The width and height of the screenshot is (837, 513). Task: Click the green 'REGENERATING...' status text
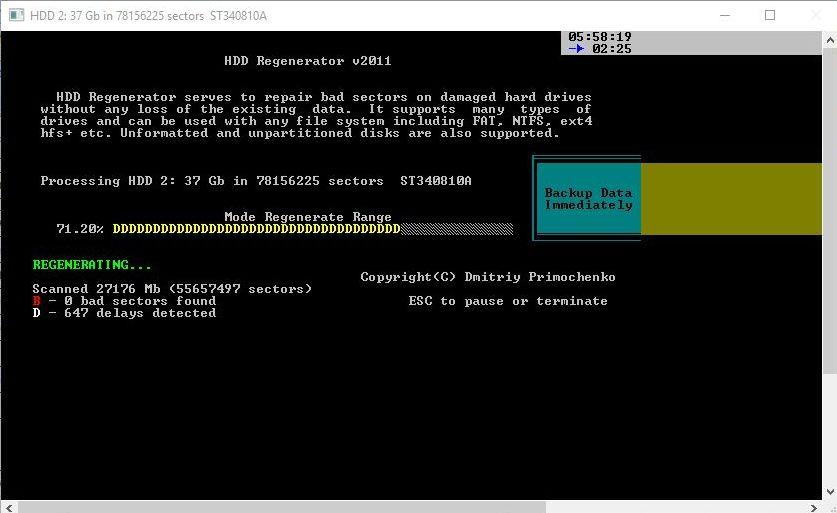[x=92, y=265]
